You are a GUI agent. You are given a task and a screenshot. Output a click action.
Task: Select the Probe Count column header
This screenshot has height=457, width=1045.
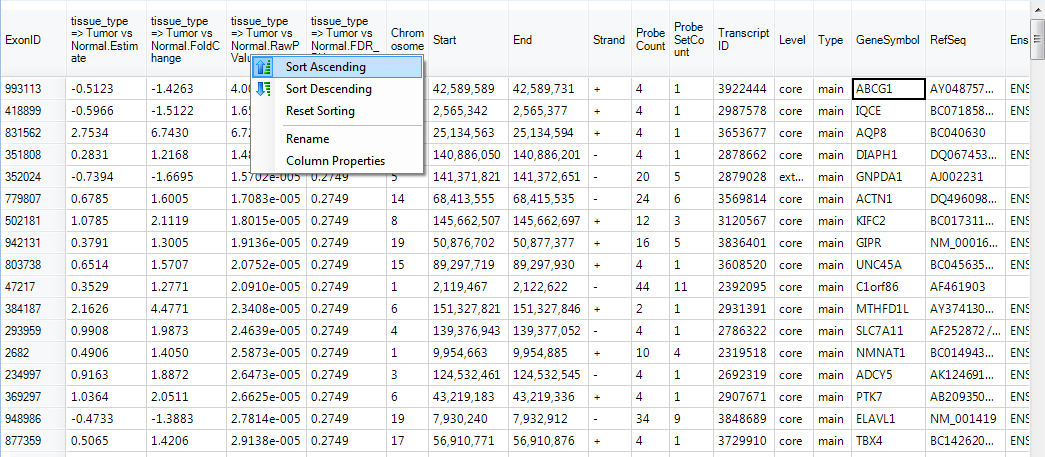(x=650, y=40)
